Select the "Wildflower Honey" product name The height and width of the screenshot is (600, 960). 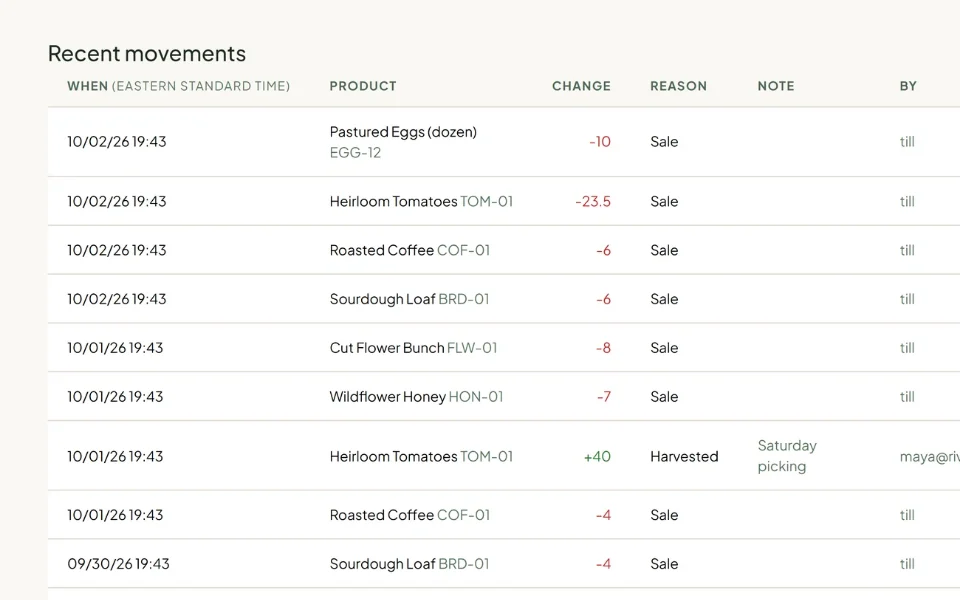[x=388, y=397]
